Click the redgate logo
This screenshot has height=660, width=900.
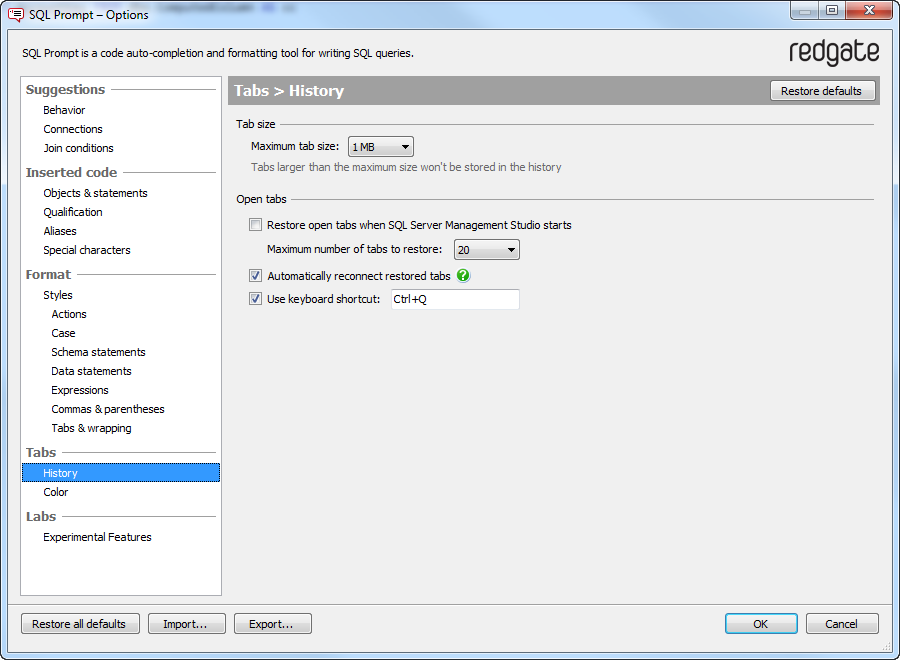(x=833, y=53)
